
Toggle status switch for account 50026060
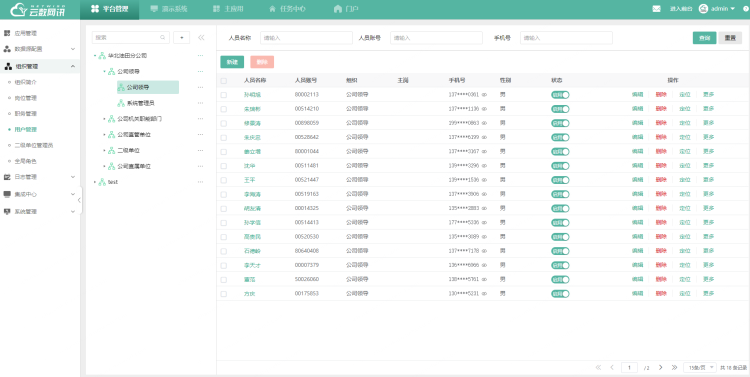(560, 279)
